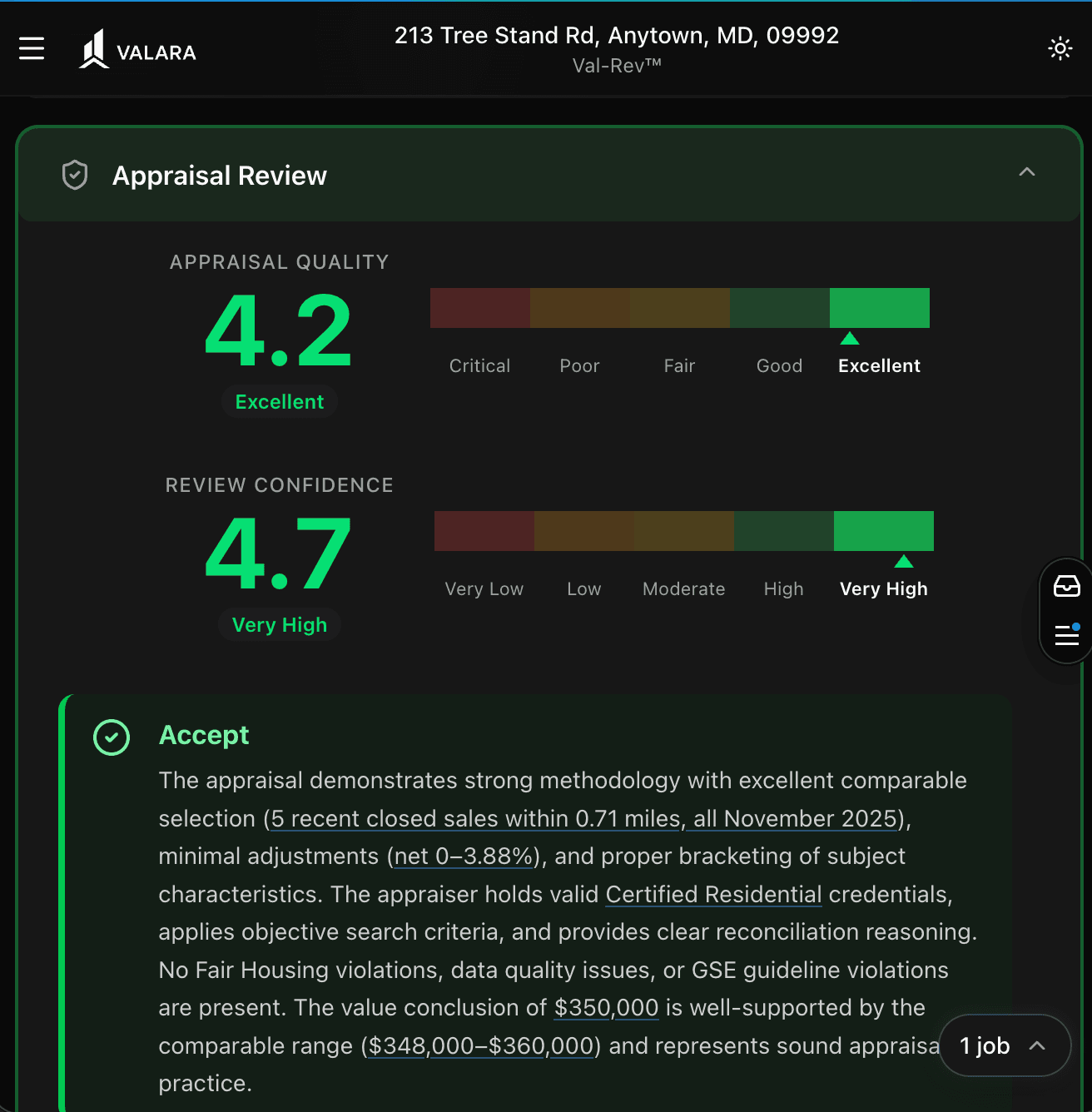Collapse the Appraisal Review section
The height and width of the screenshot is (1112, 1092).
point(1027,173)
